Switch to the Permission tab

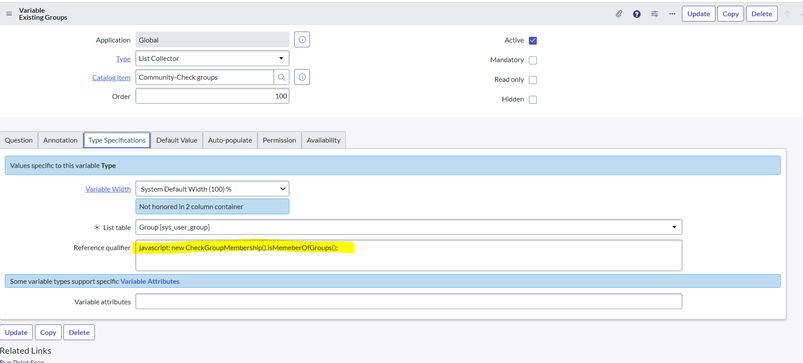point(279,140)
